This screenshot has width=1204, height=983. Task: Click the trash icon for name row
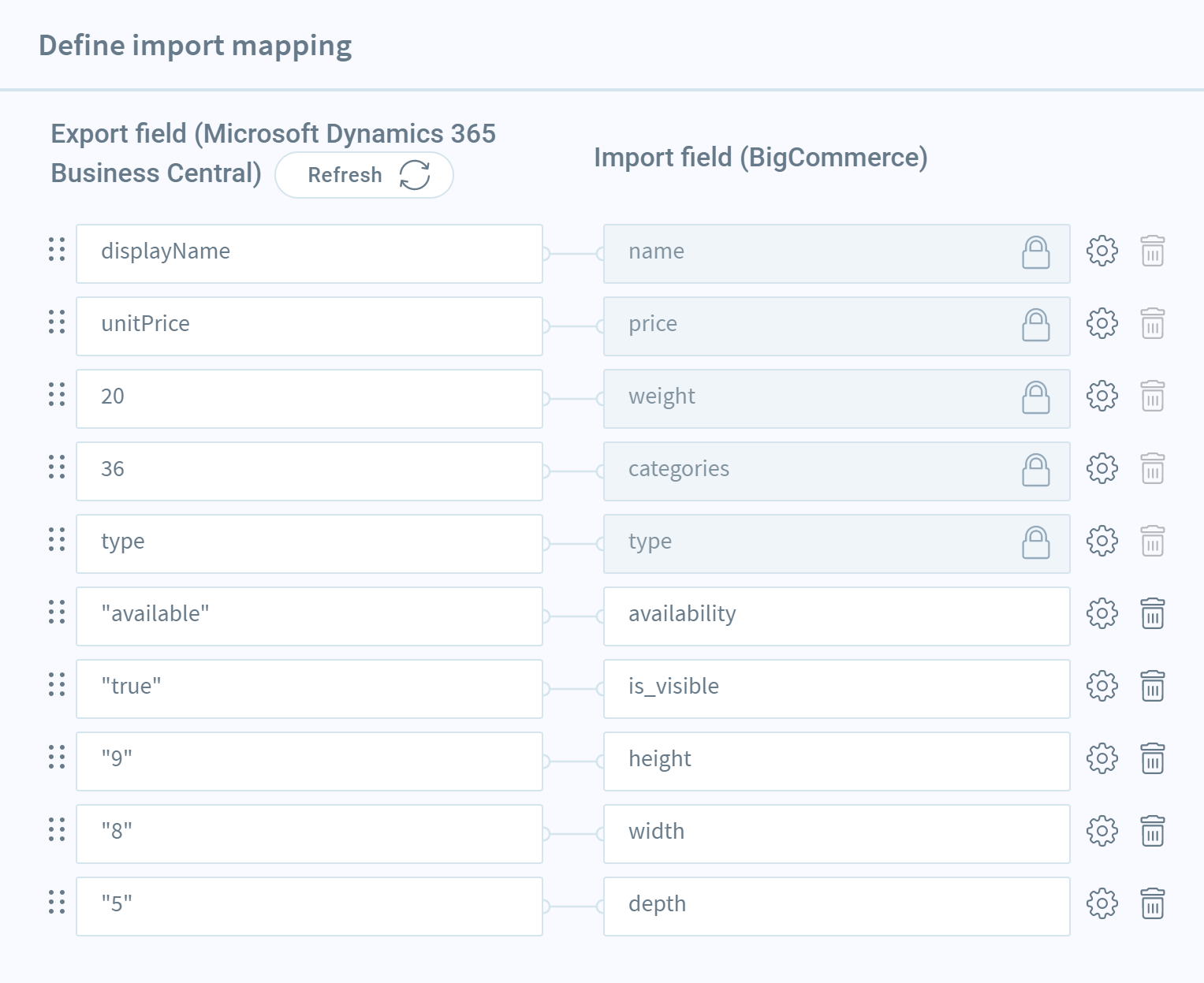coord(1153,251)
